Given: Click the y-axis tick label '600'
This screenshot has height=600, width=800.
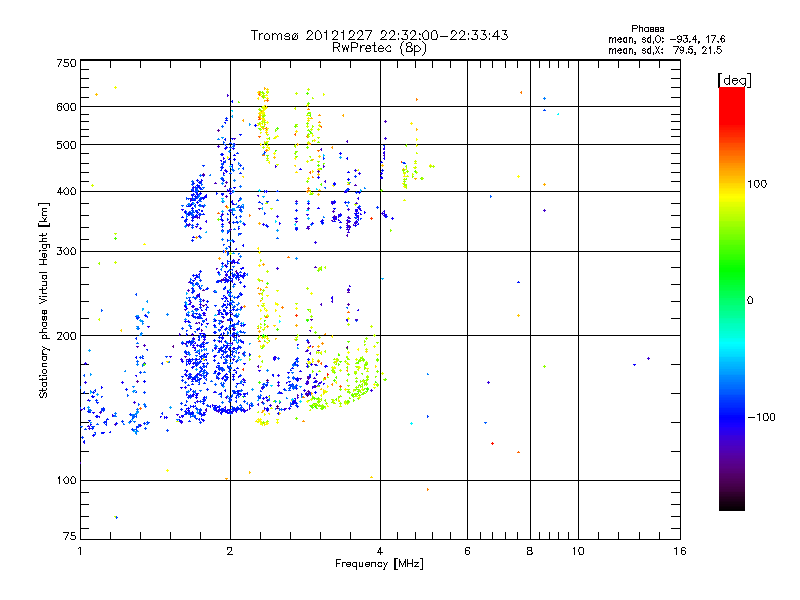Looking at the screenshot, I should point(66,107).
